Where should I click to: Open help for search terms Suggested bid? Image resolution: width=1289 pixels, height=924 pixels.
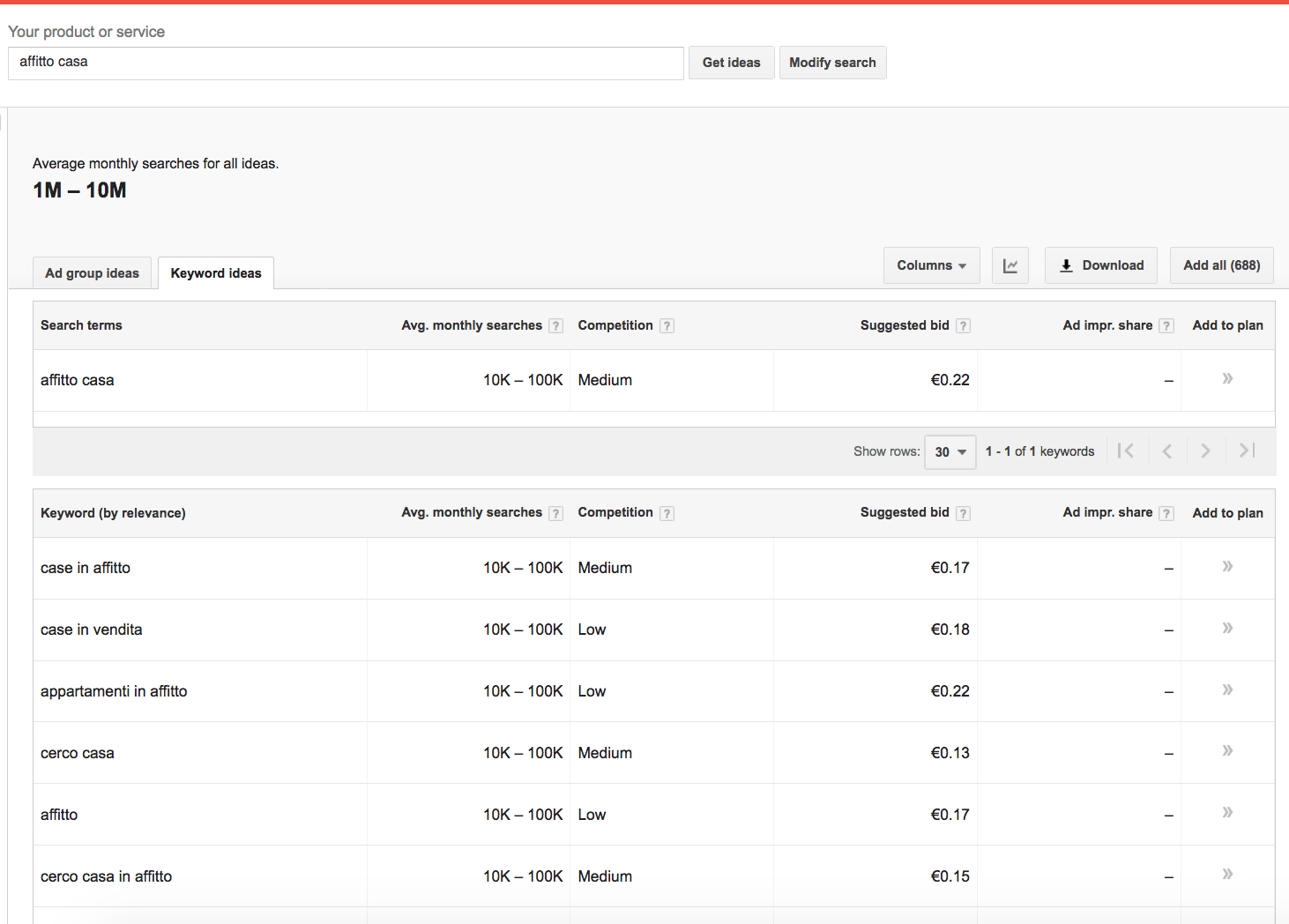click(x=964, y=326)
